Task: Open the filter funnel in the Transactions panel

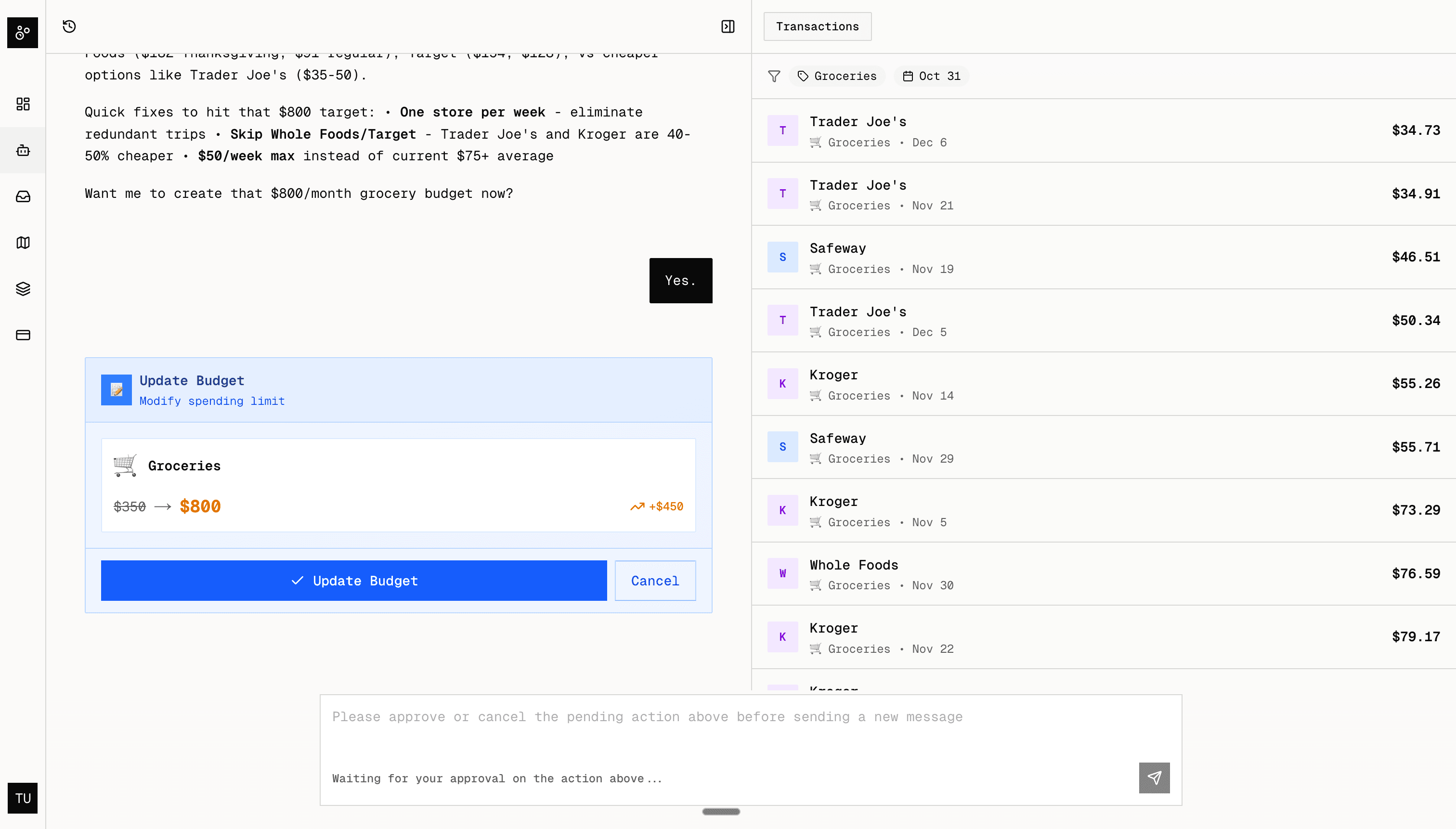Action: tap(773, 76)
